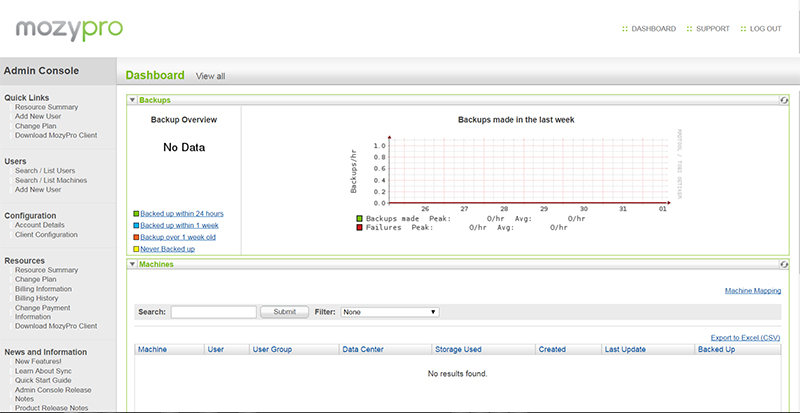Sort table by Backed Up column
The height and width of the screenshot is (413, 800).
(716, 350)
